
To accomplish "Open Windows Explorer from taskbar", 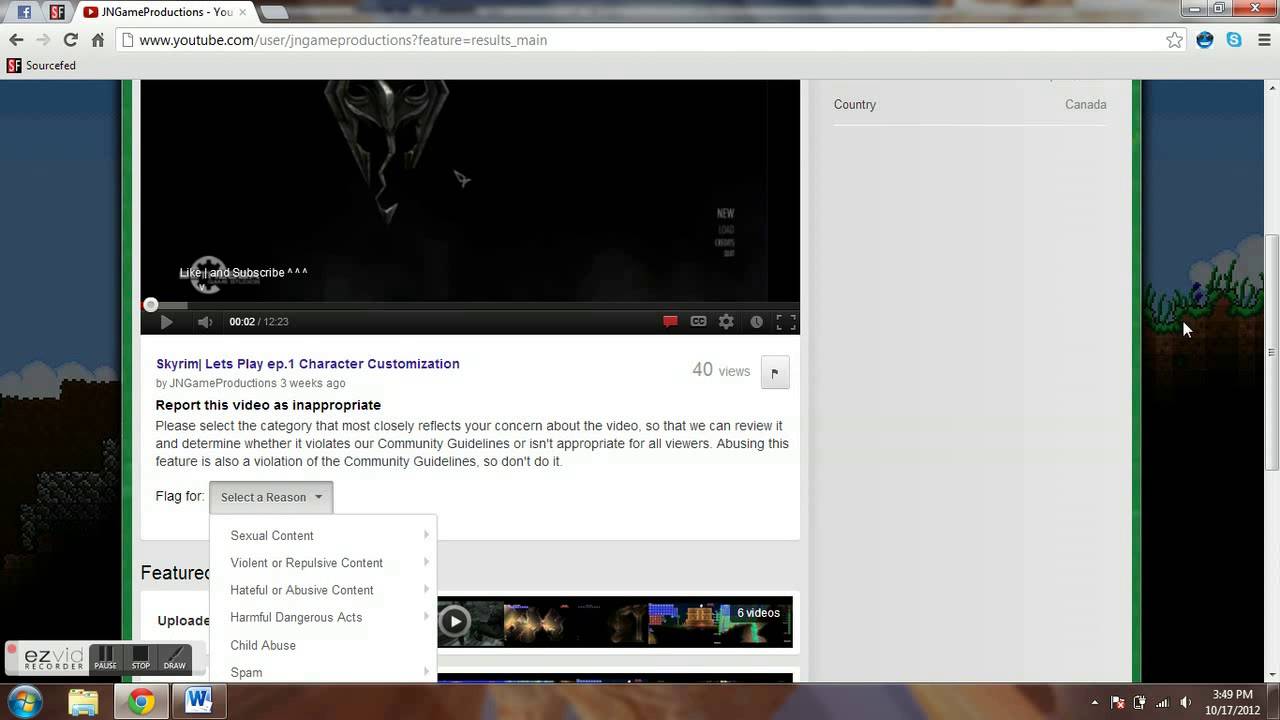I will pyautogui.click(x=83, y=702).
